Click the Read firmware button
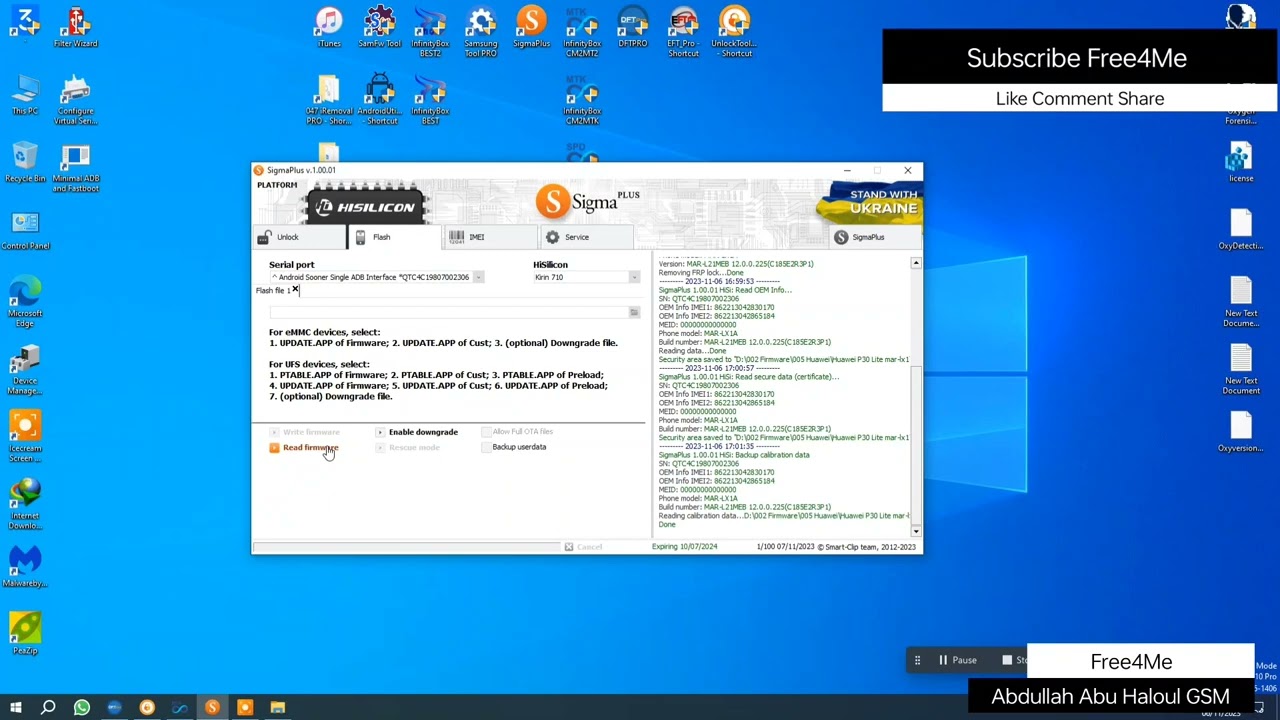The width and height of the screenshot is (1280, 720). 304,447
